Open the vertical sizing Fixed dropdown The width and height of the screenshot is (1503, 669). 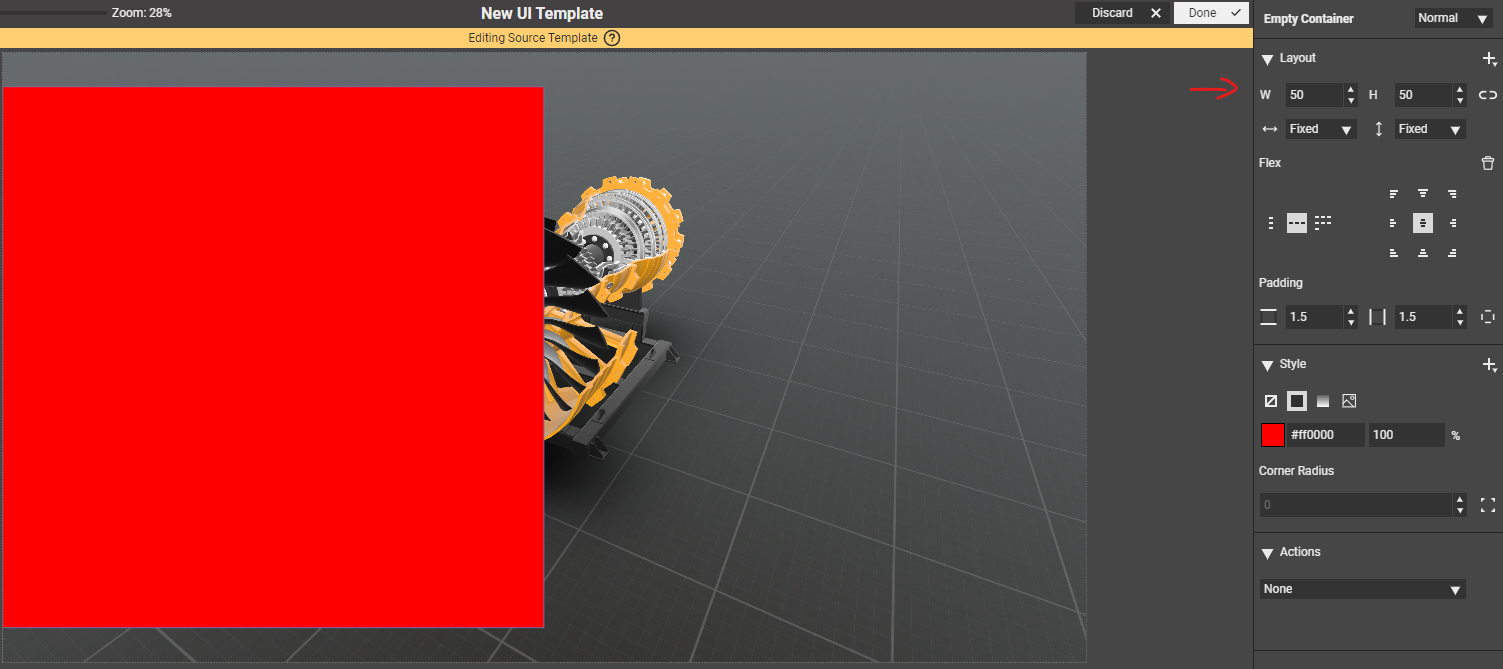(x=1430, y=129)
